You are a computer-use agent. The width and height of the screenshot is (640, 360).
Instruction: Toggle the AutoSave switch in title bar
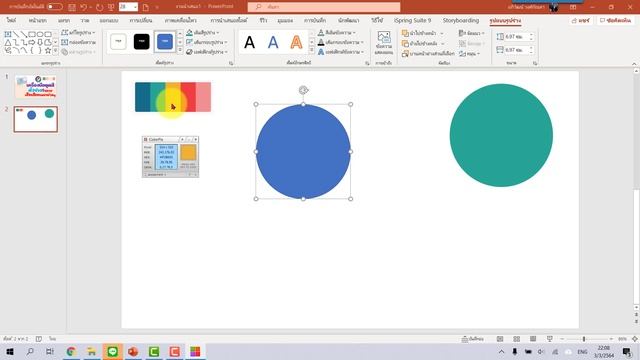coord(55,7)
